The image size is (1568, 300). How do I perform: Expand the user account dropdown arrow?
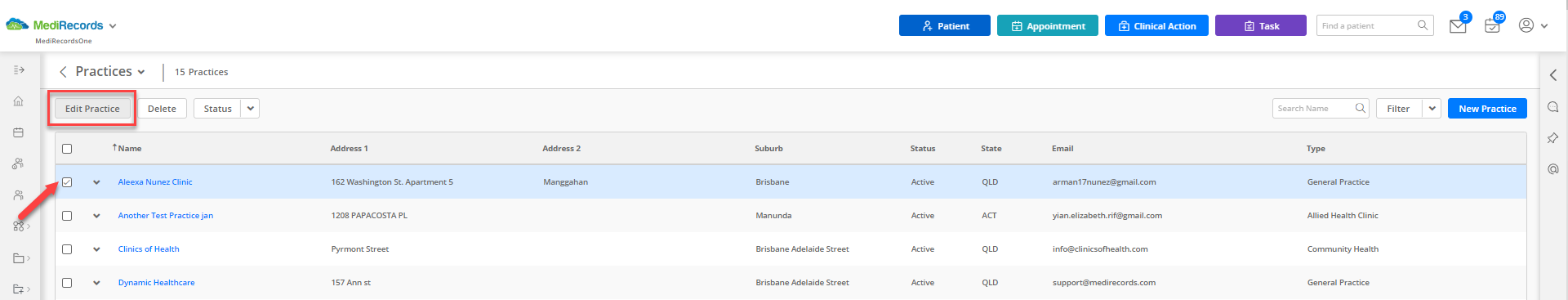click(x=1544, y=26)
